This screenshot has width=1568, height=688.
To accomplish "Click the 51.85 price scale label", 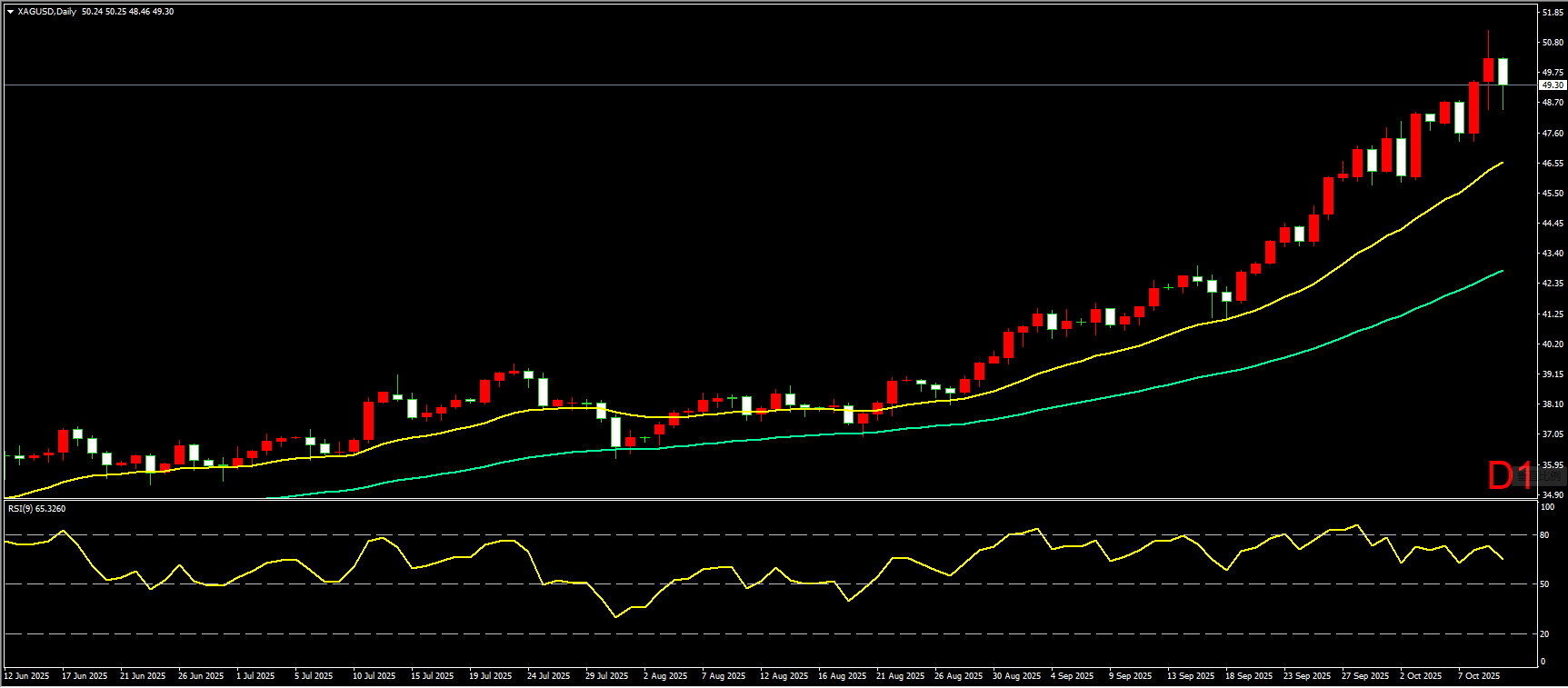I will point(1553,13).
